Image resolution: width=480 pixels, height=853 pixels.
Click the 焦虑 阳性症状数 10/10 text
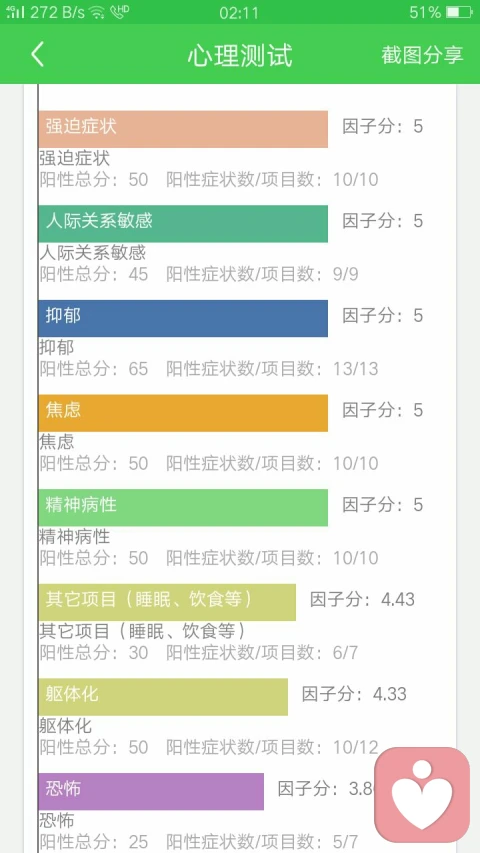coord(272,463)
